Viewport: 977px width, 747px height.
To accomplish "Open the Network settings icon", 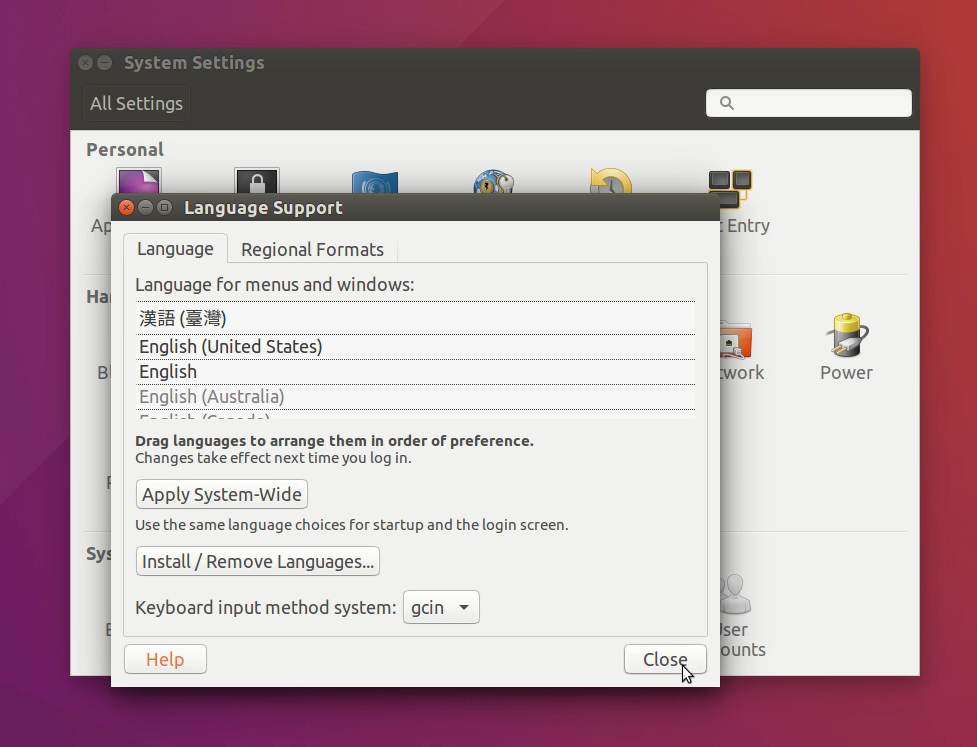I will click(x=736, y=340).
